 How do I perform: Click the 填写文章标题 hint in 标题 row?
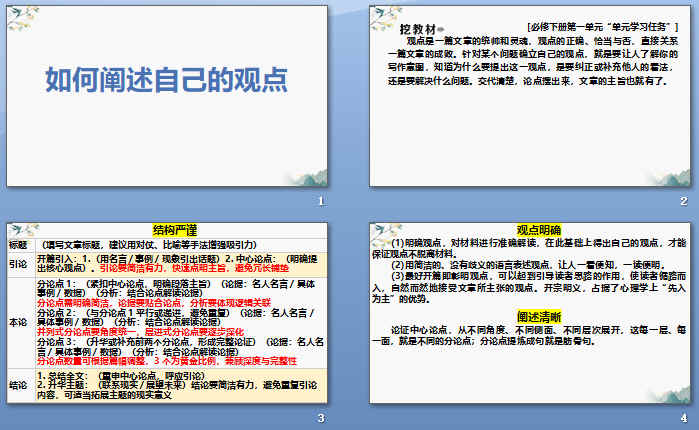(x=149, y=245)
